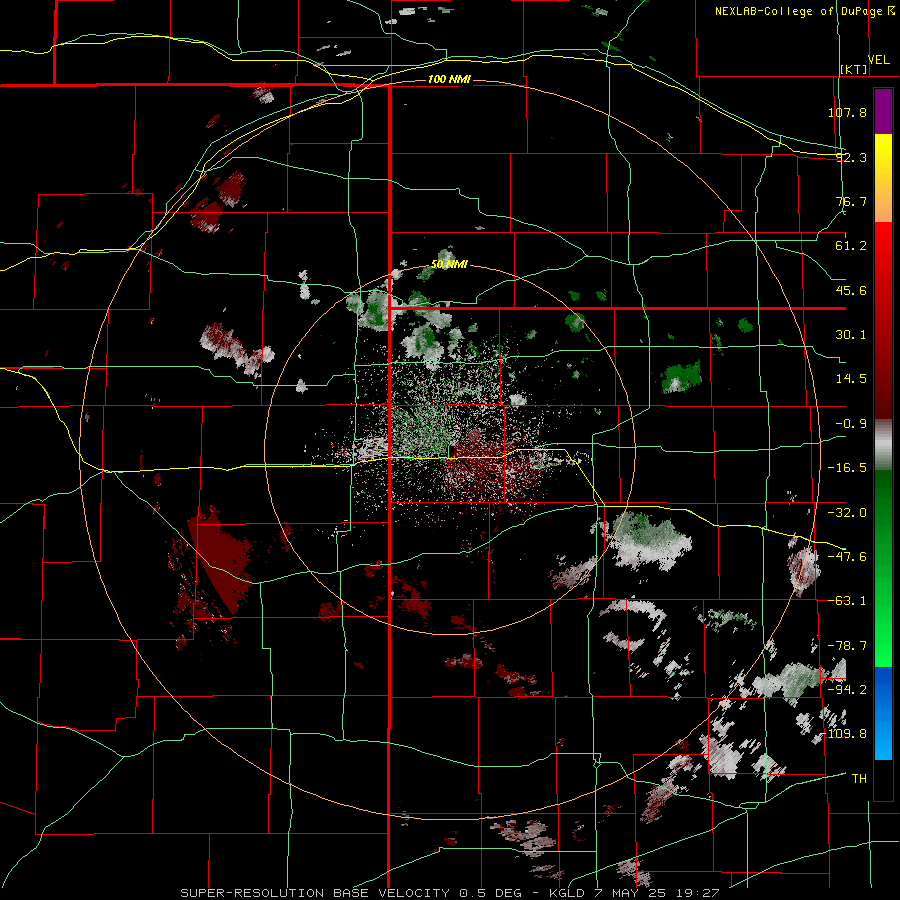Click the NEXLAB-College of DuPage watermark text
Screen dimensions: 900x900
pyautogui.click(x=805, y=11)
